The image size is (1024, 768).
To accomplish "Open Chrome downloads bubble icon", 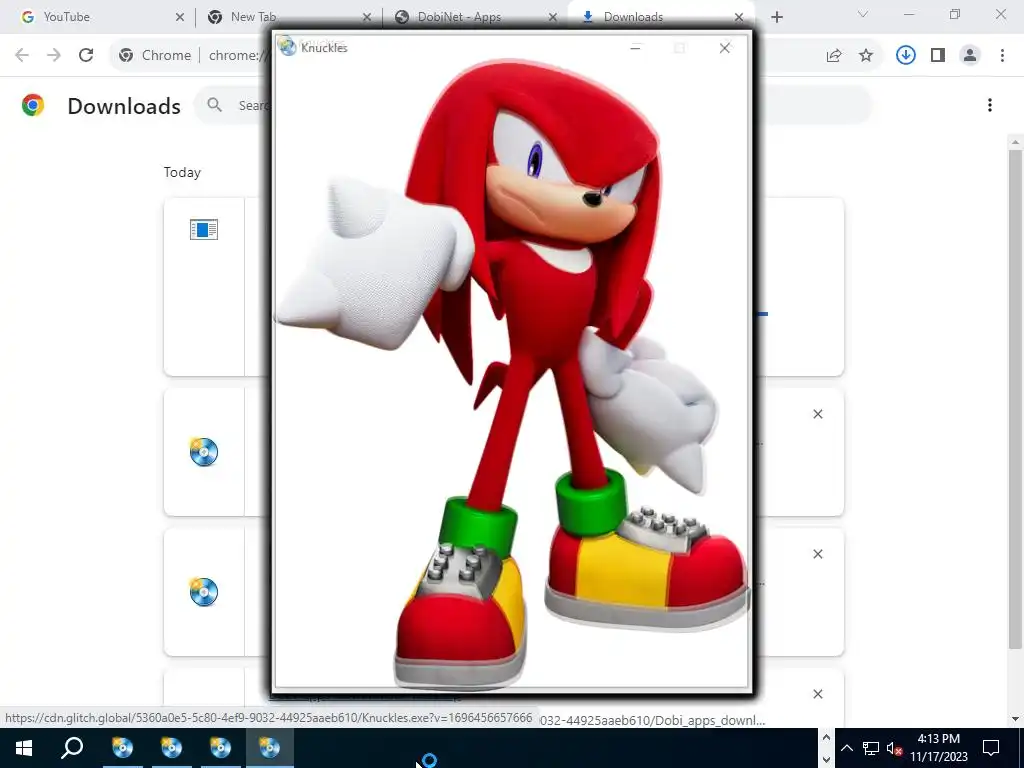I will [905, 56].
